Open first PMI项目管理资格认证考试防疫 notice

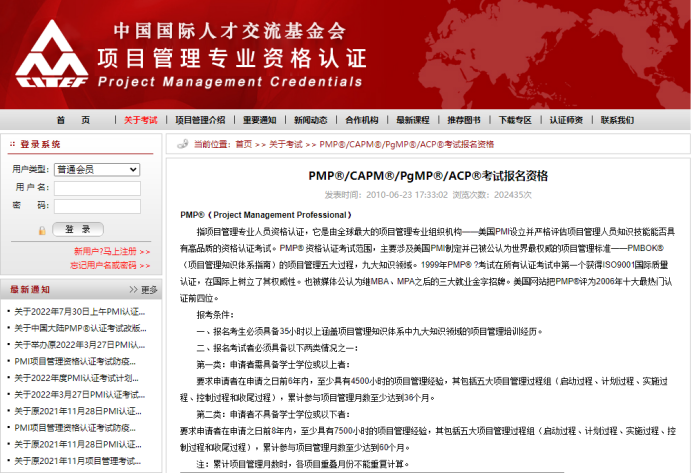click(x=75, y=361)
